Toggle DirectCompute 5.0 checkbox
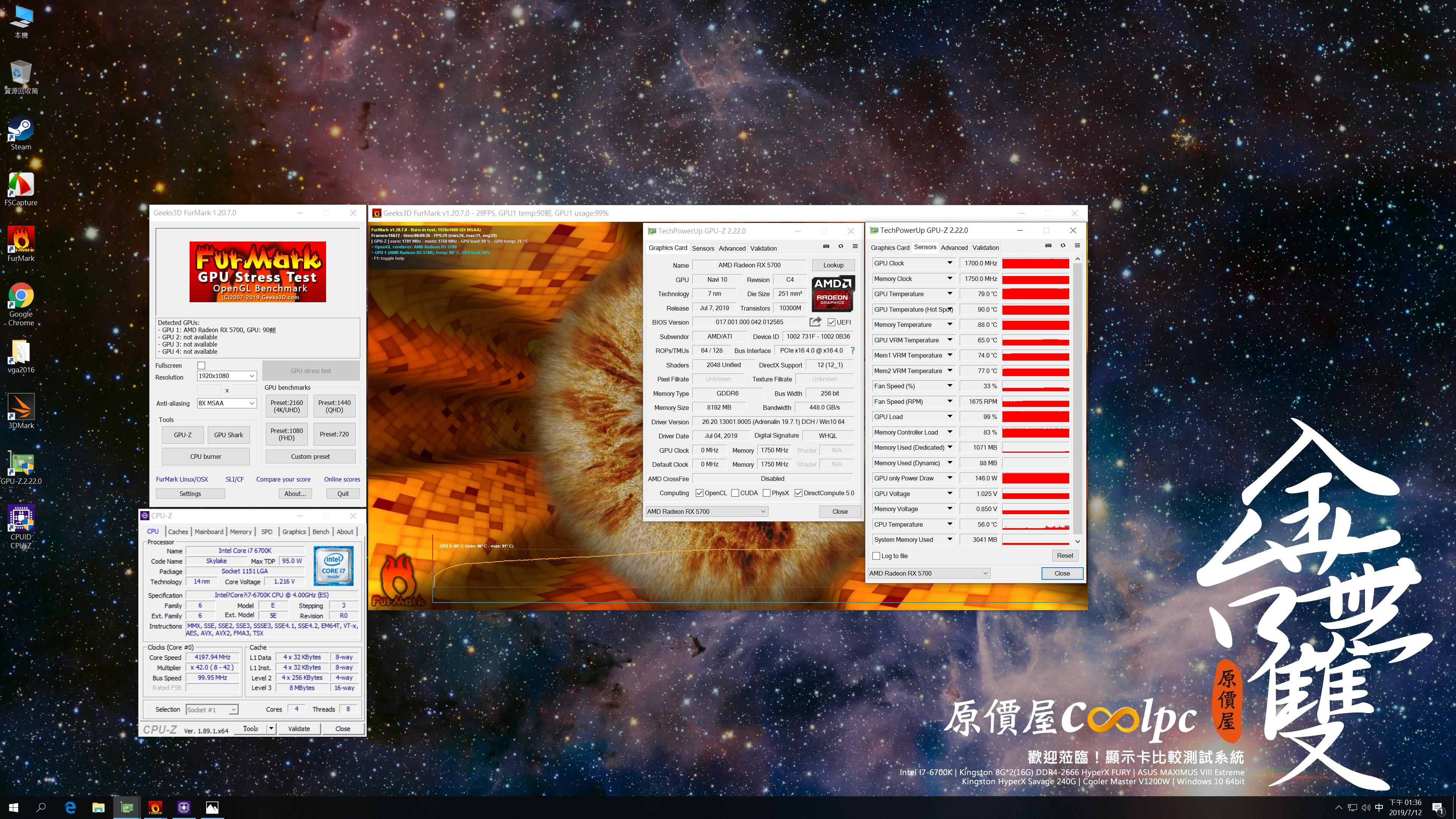 pos(798,493)
